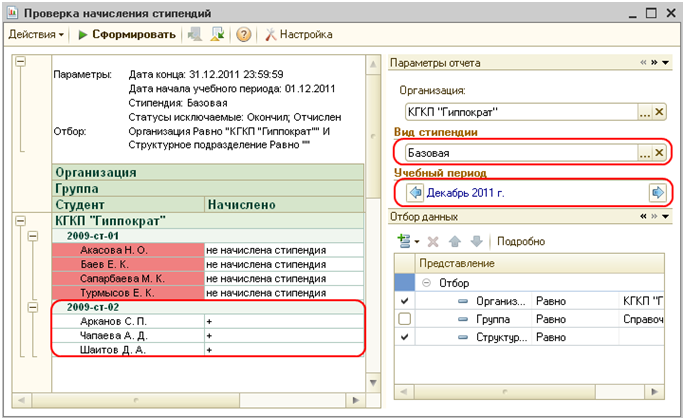The image size is (685, 420).
Task: Click the add filter item icon
Action: (x=405, y=241)
